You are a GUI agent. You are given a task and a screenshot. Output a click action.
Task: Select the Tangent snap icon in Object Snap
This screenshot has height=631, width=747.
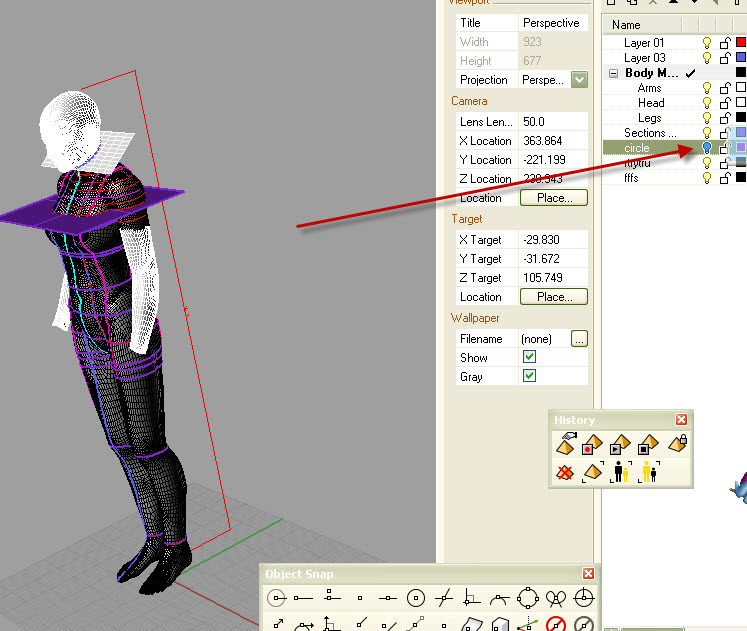[500, 598]
